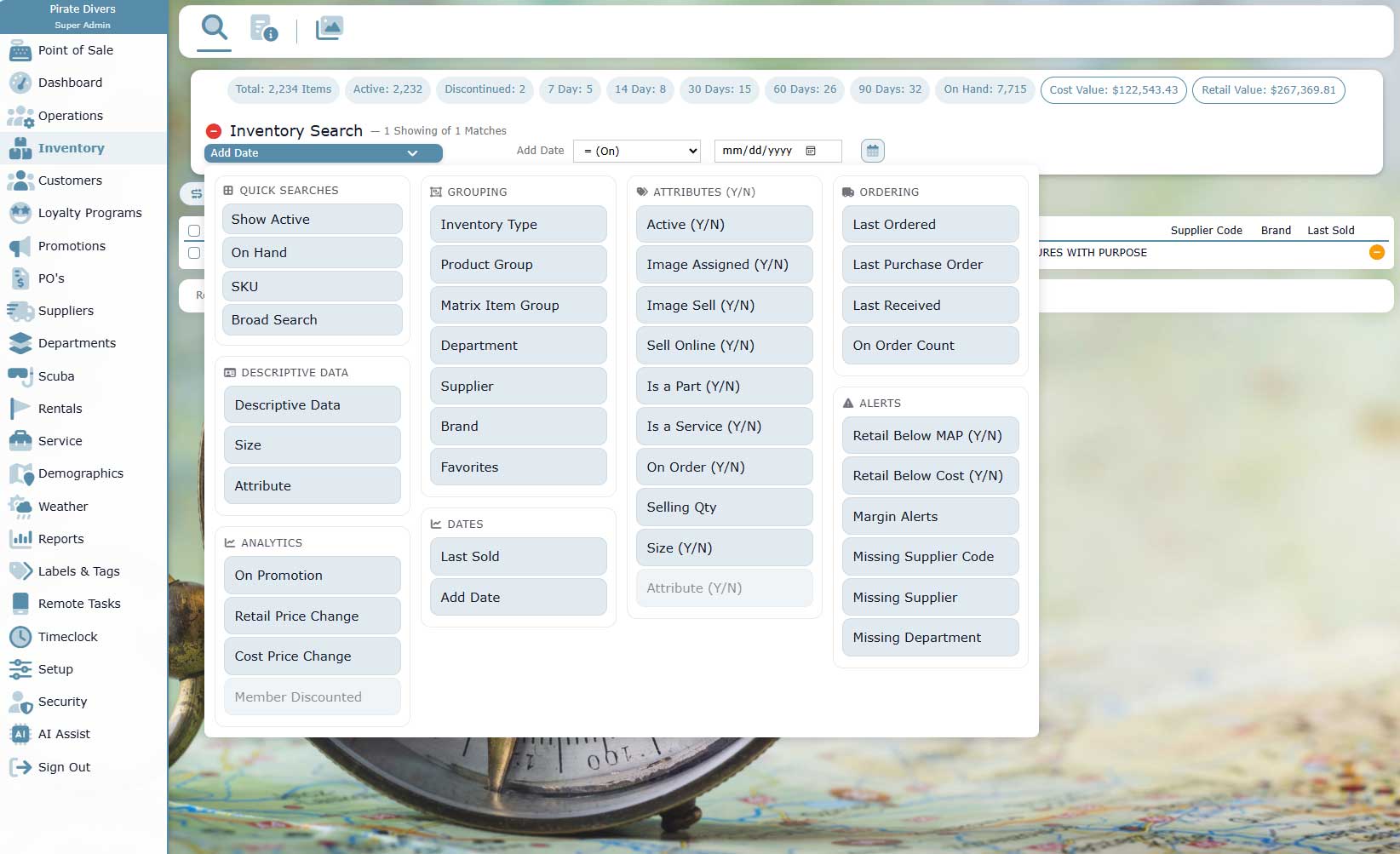Click the Reports bar chart icon
This screenshot has height=854, width=1400.
click(x=20, y=539)
